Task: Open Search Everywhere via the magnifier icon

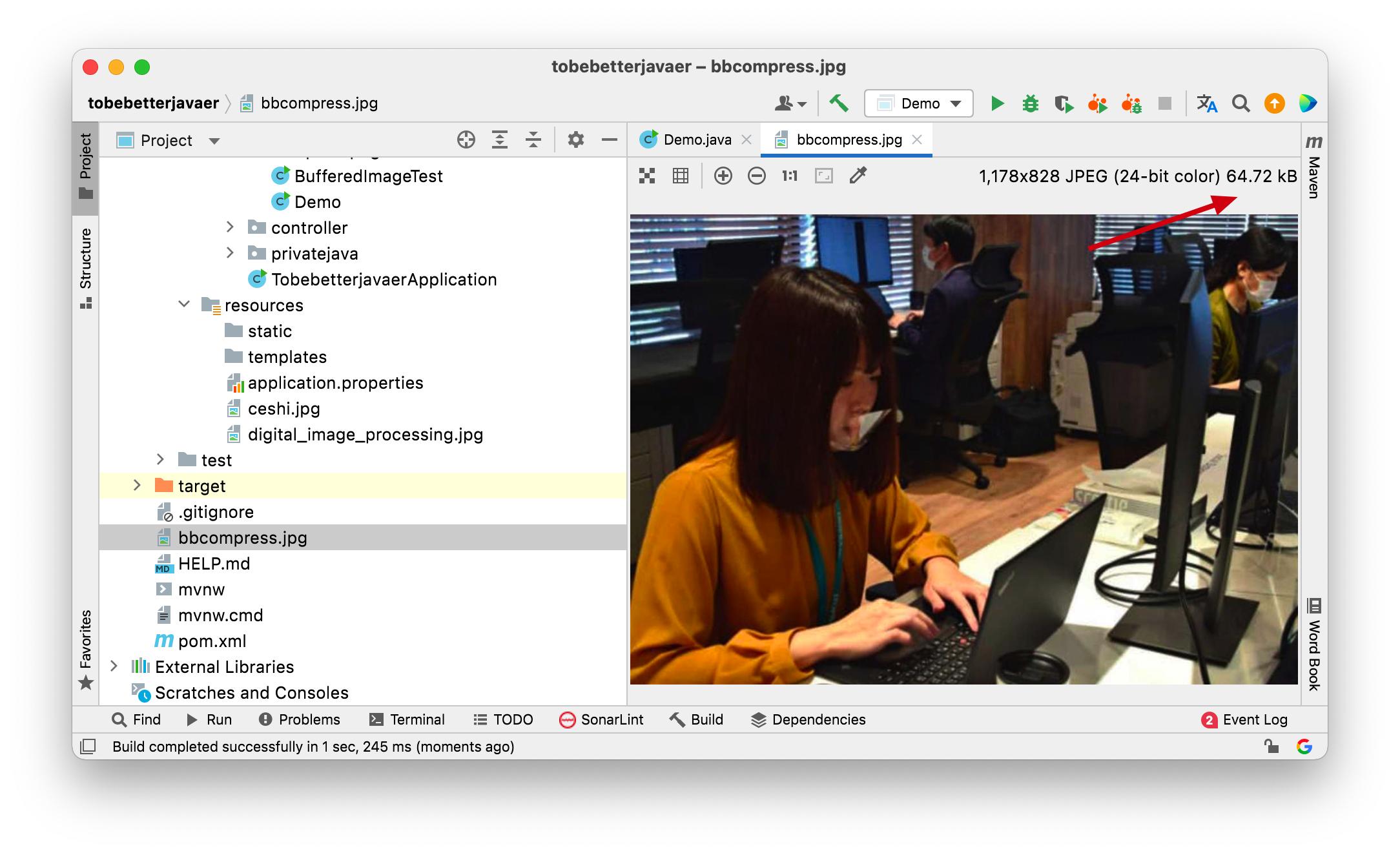Action: click(1241, 103)
